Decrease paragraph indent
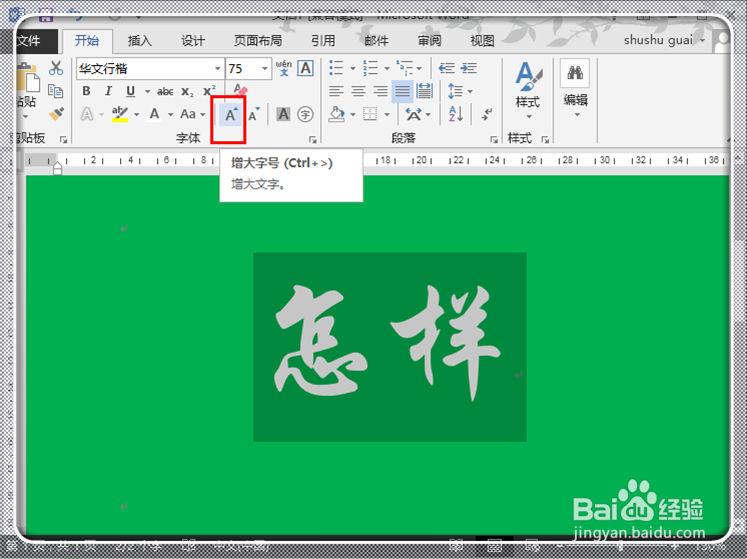Viewport: 747px width, 559px height. pos(446,68)
